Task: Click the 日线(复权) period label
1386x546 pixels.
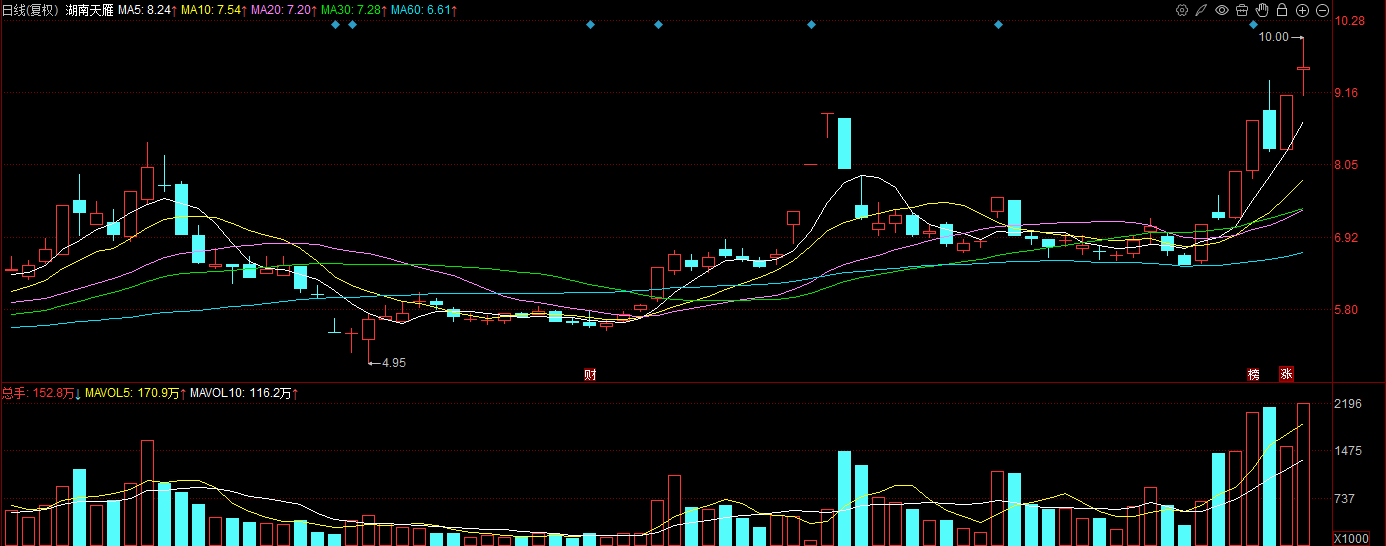Action: tap(31, 10)
